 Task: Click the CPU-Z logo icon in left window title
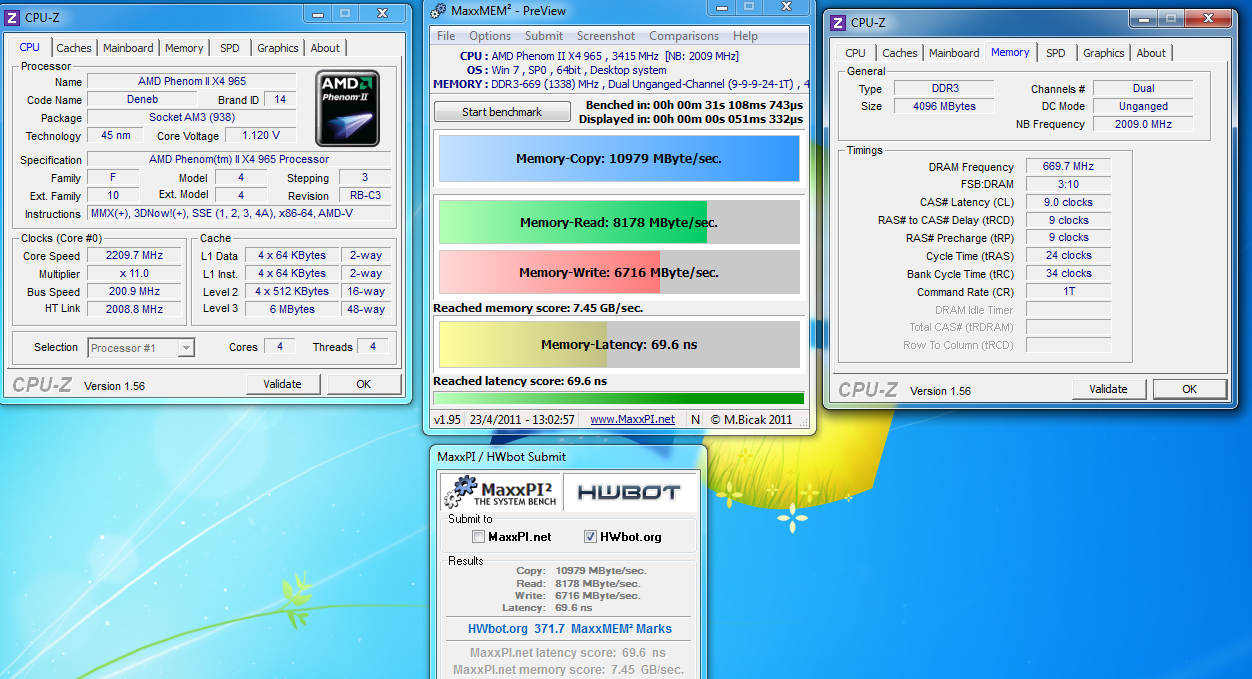[9, 18]
